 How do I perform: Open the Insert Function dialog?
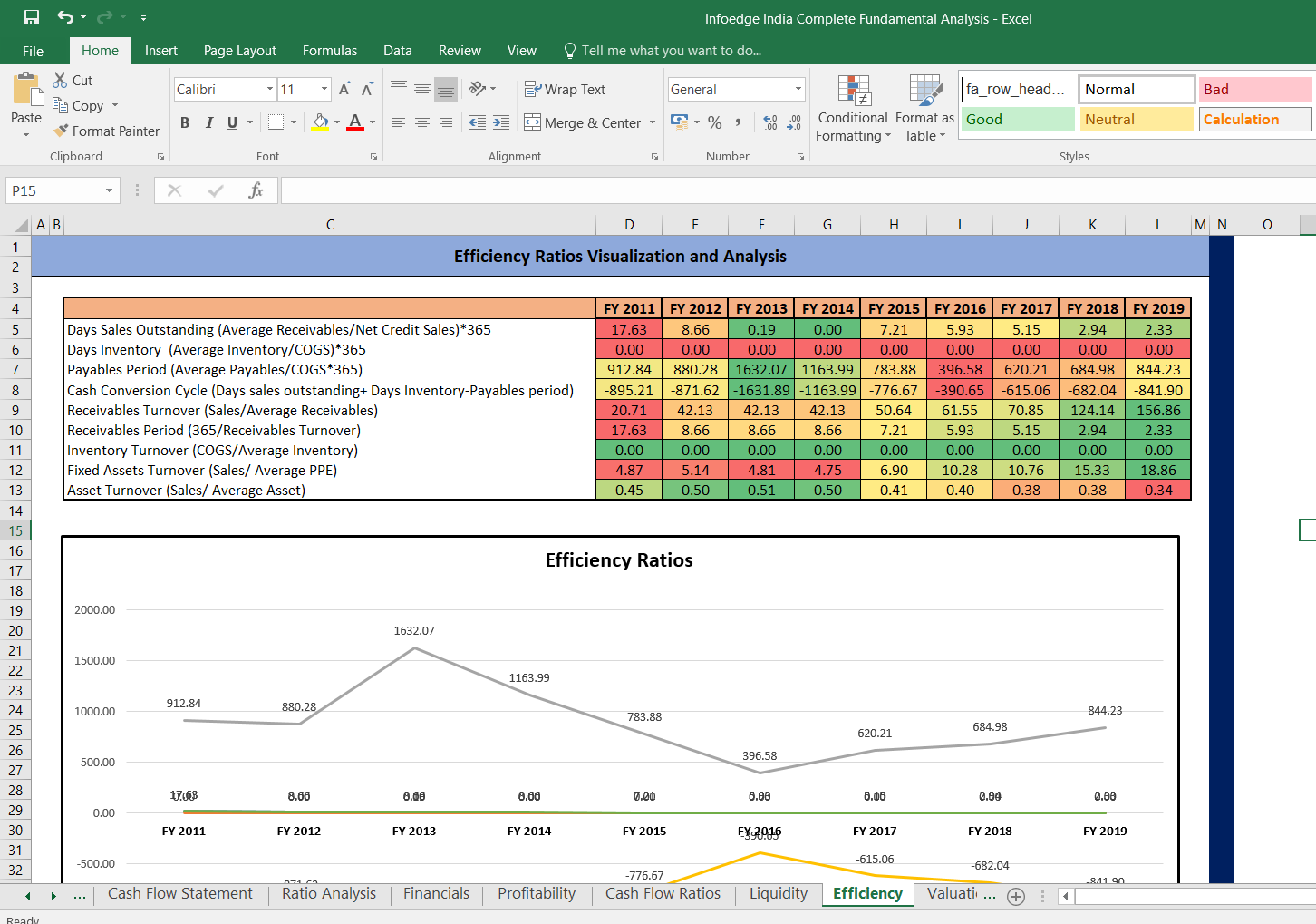256,190
